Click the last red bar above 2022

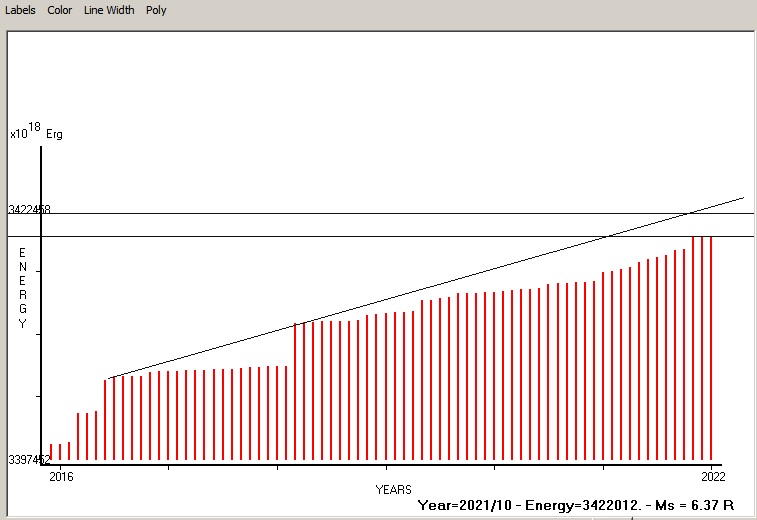[711, 350]
